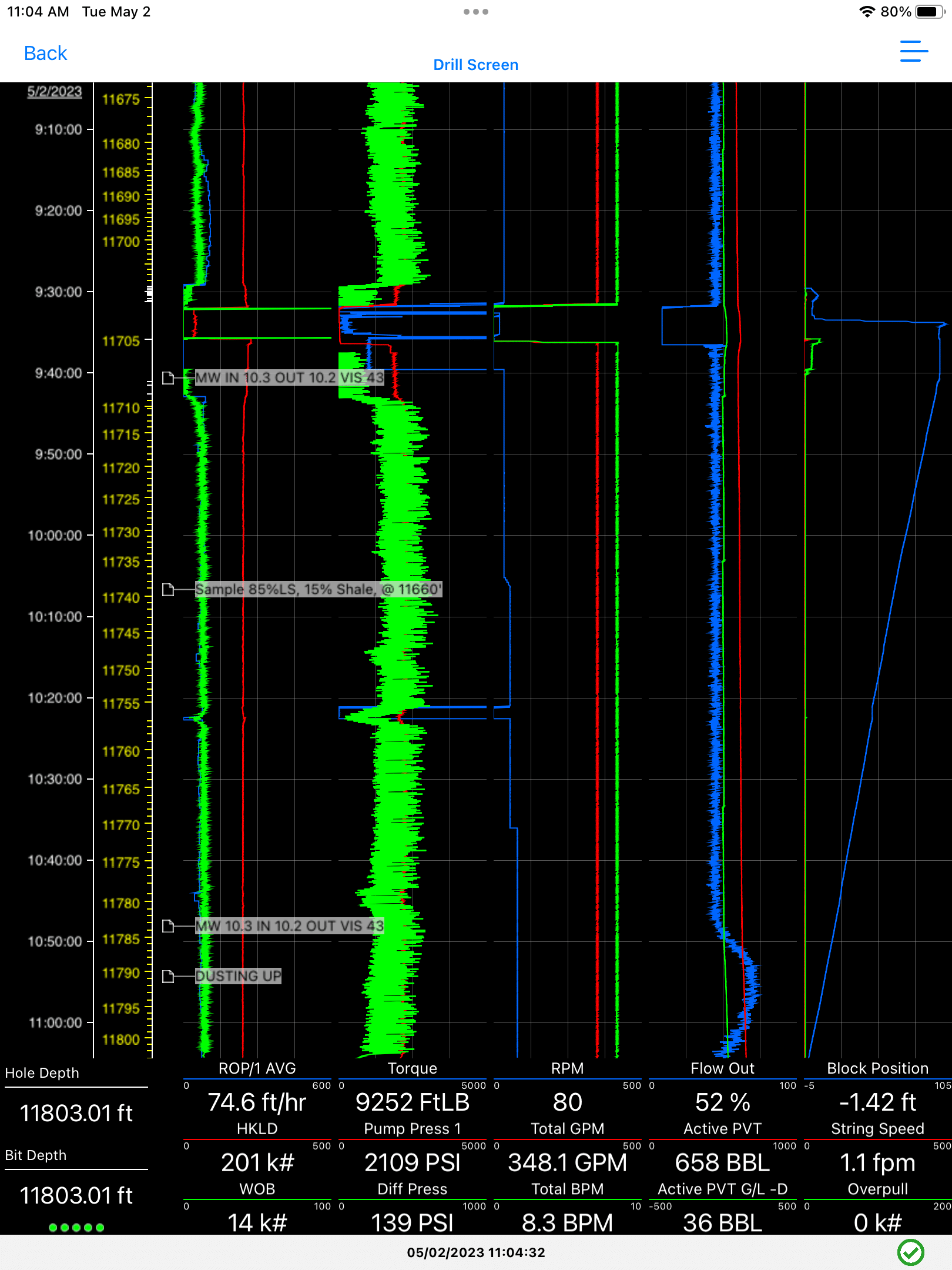Select the Bit Depth readout tile

coord(76,1195)
